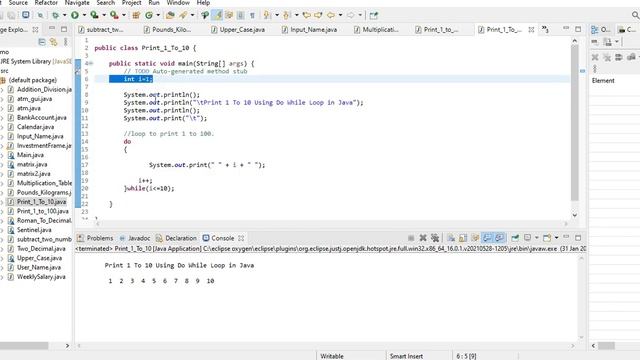Open Package Explorer view menu
This screenshot has height=360, width=640.
pos(65,42)
